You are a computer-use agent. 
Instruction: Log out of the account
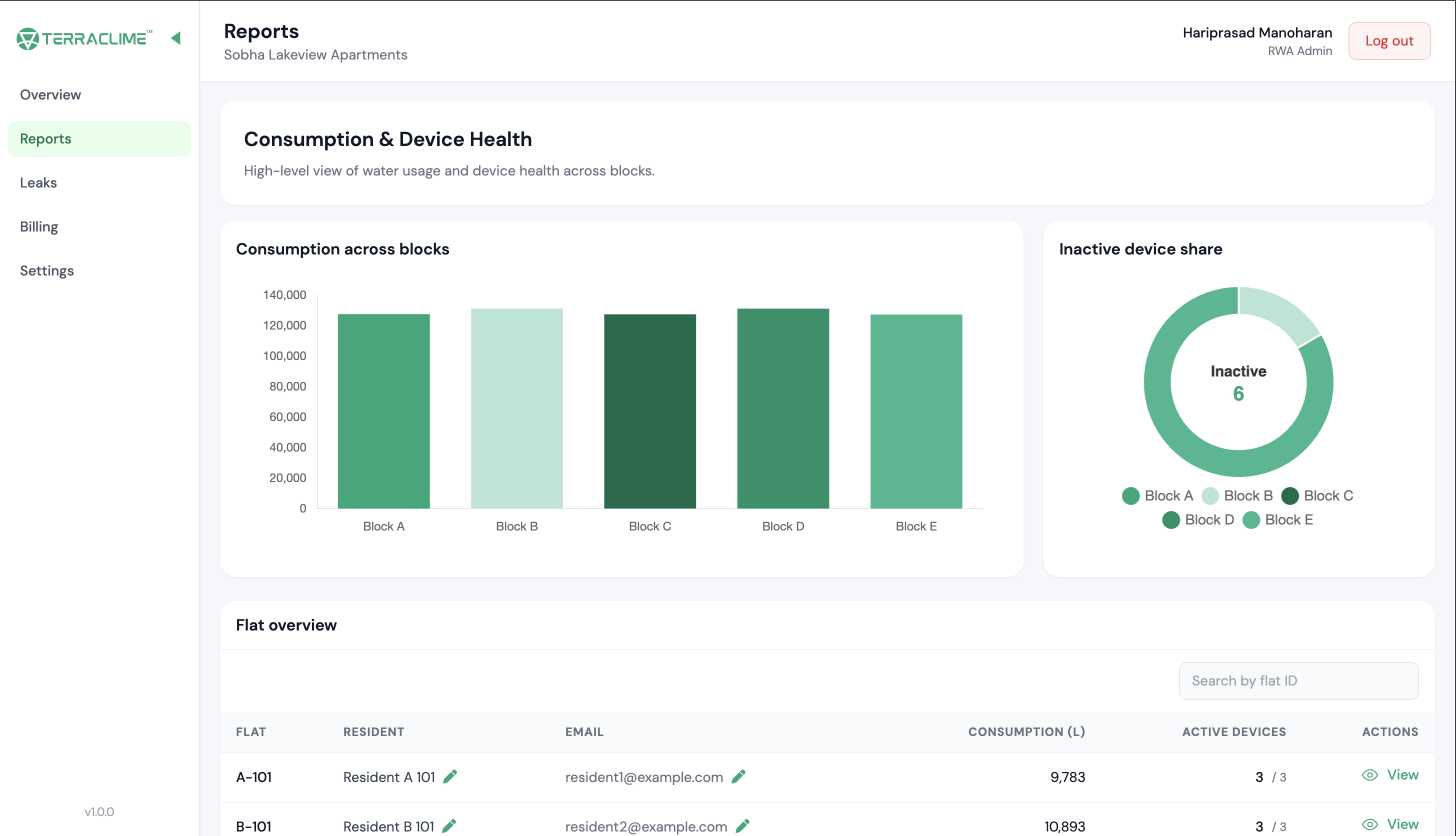(x=1389, y=41)
